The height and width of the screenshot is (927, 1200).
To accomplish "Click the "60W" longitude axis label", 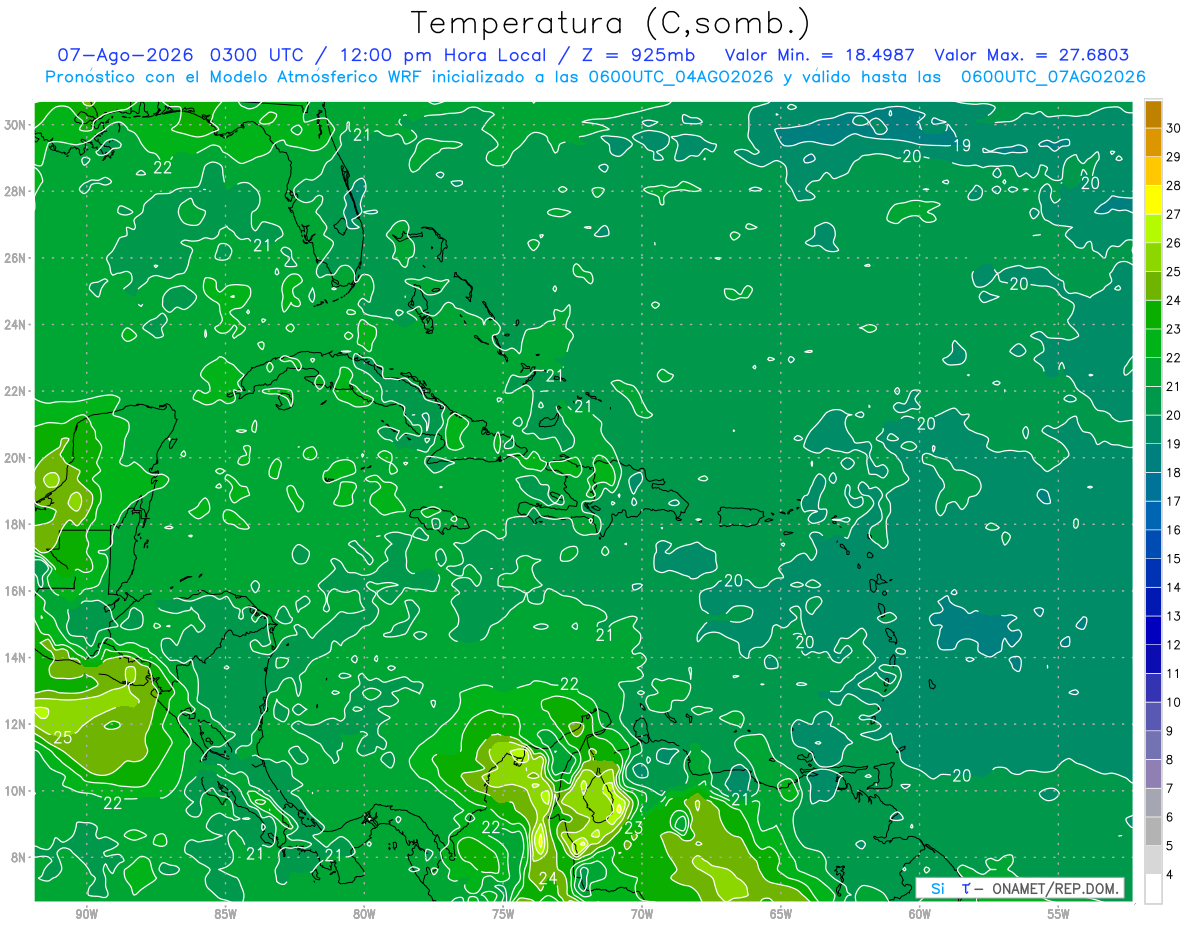I will pyautogui.click(x=920, y=914).
